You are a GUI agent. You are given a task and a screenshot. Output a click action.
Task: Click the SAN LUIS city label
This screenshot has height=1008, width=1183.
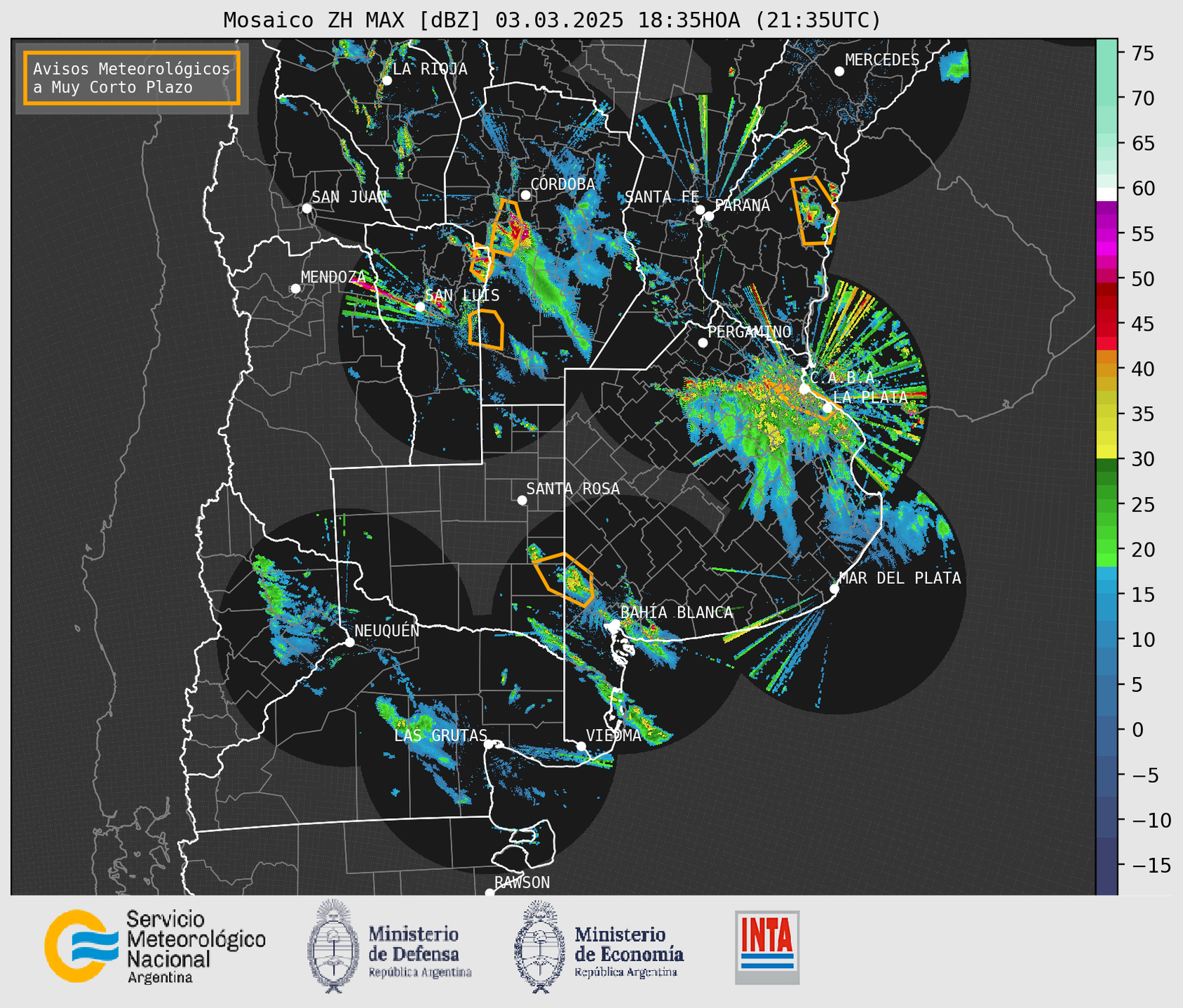pos(462,296)
